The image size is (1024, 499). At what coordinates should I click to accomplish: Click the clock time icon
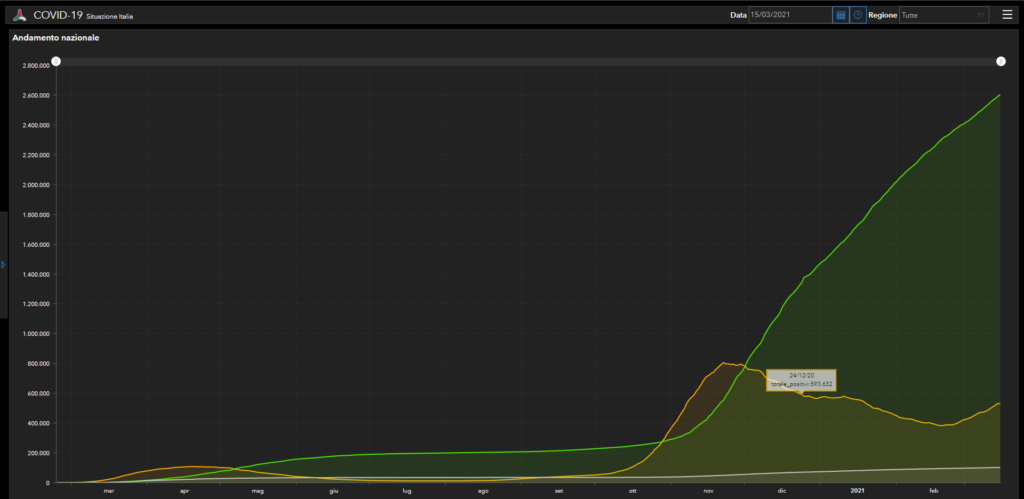coord(858,15)
